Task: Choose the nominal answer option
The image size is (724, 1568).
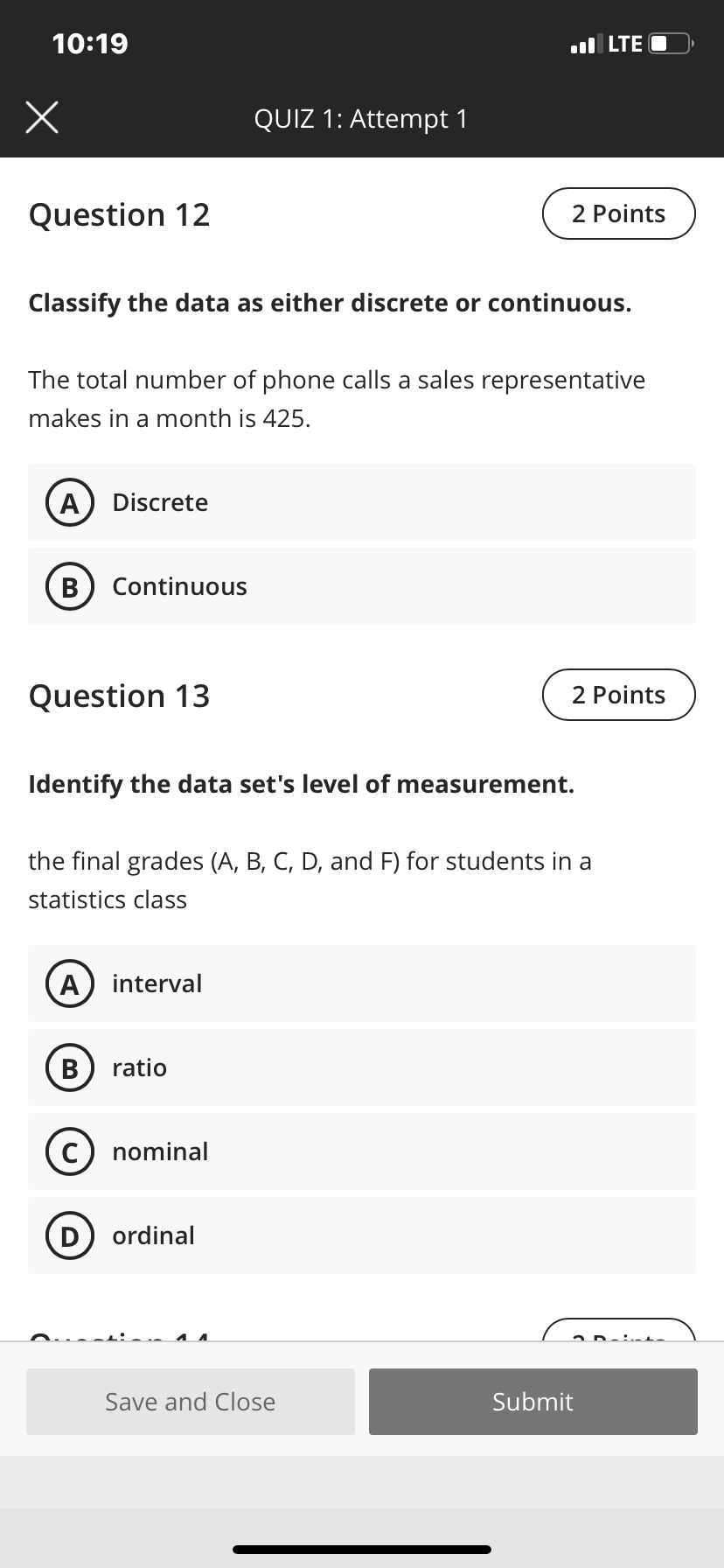Action: [362, 1151]
